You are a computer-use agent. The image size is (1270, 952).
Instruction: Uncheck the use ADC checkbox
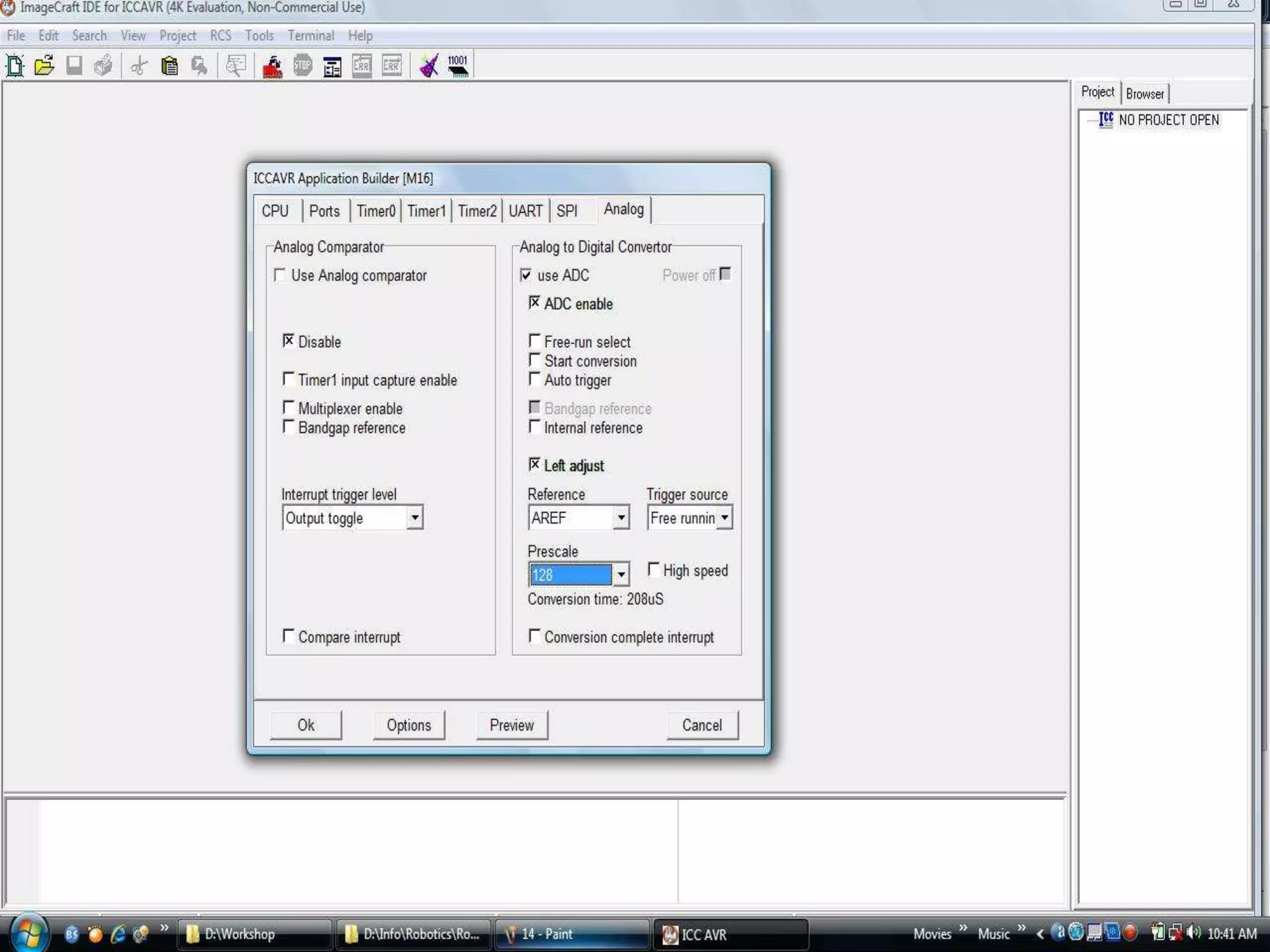pyautogui.click(x=526, y=275)
